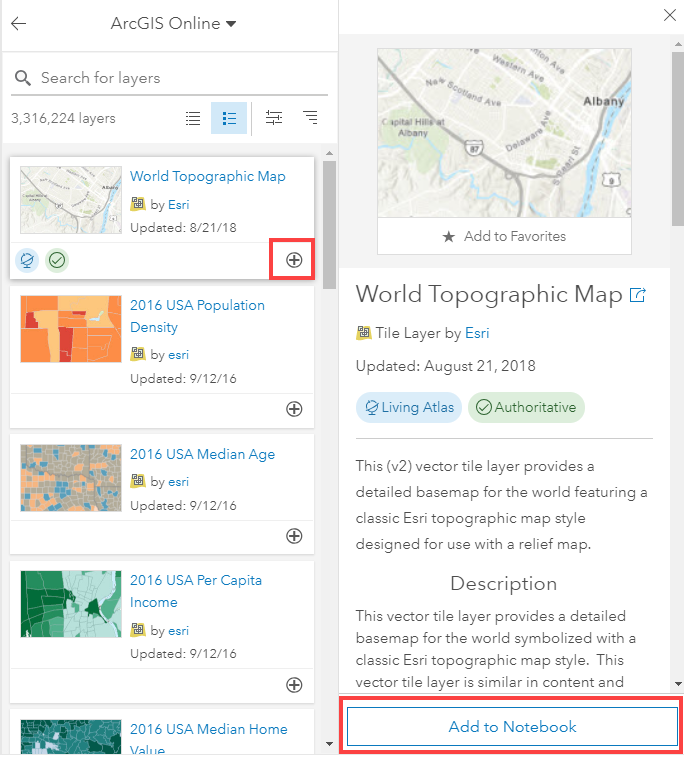
Task: Add 2016 USA Population Density layer
Action: coord(294,408)
